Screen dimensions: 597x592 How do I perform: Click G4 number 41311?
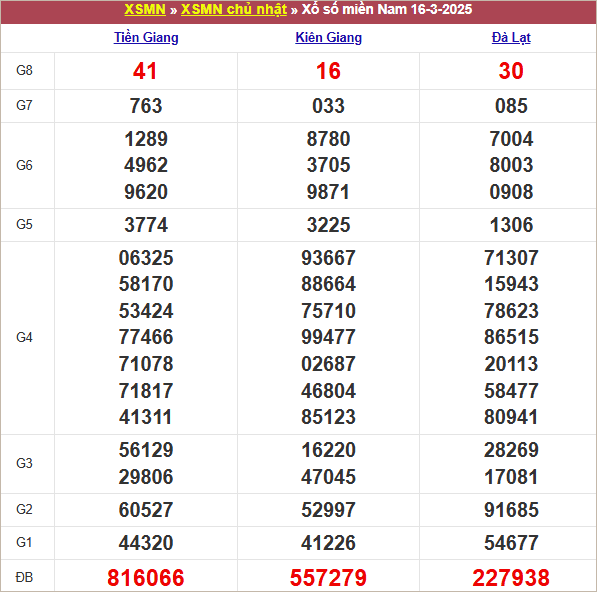[145, 417]
